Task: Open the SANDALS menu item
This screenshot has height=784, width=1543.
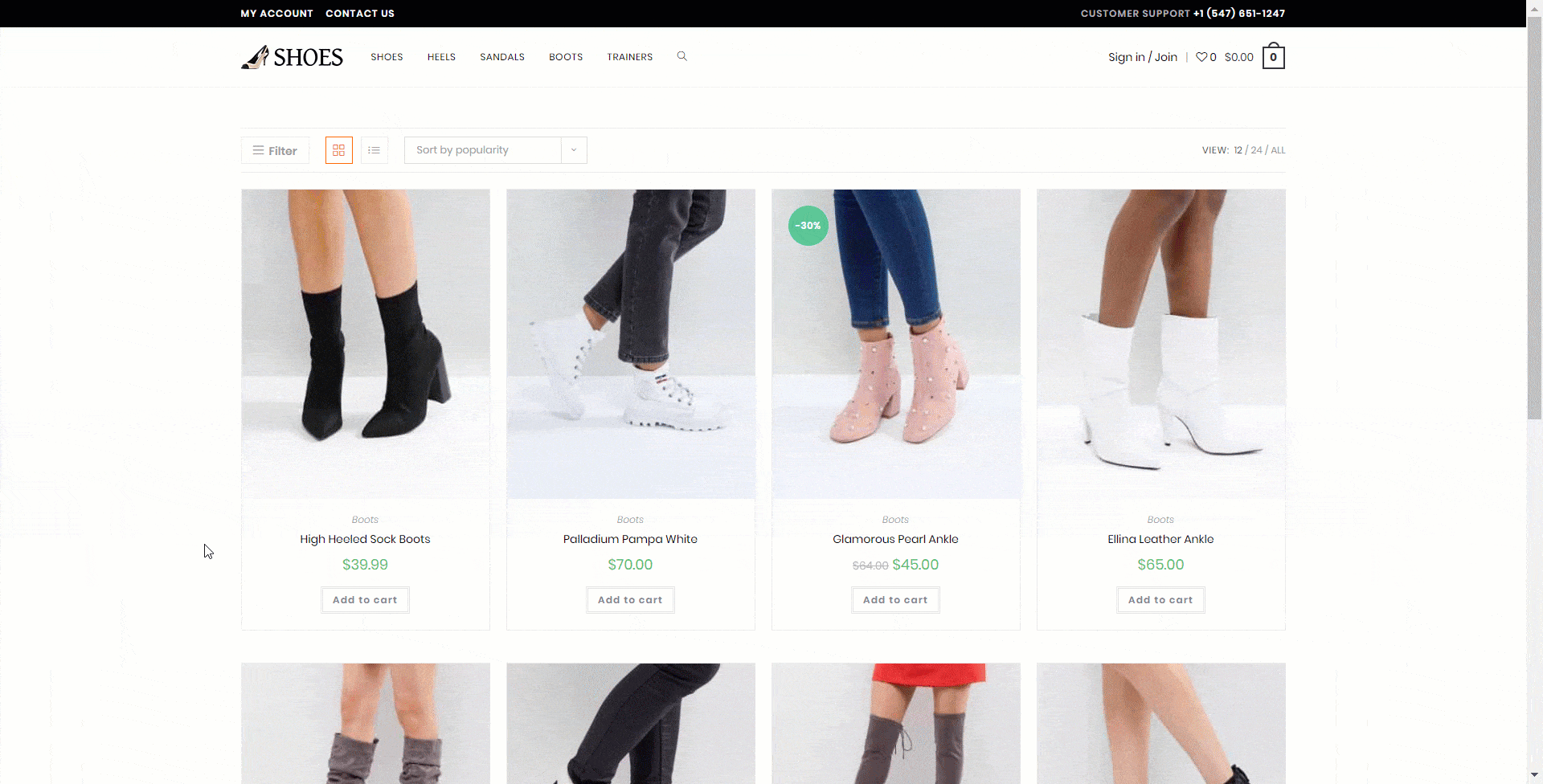Action: click(x=501, y=57)
